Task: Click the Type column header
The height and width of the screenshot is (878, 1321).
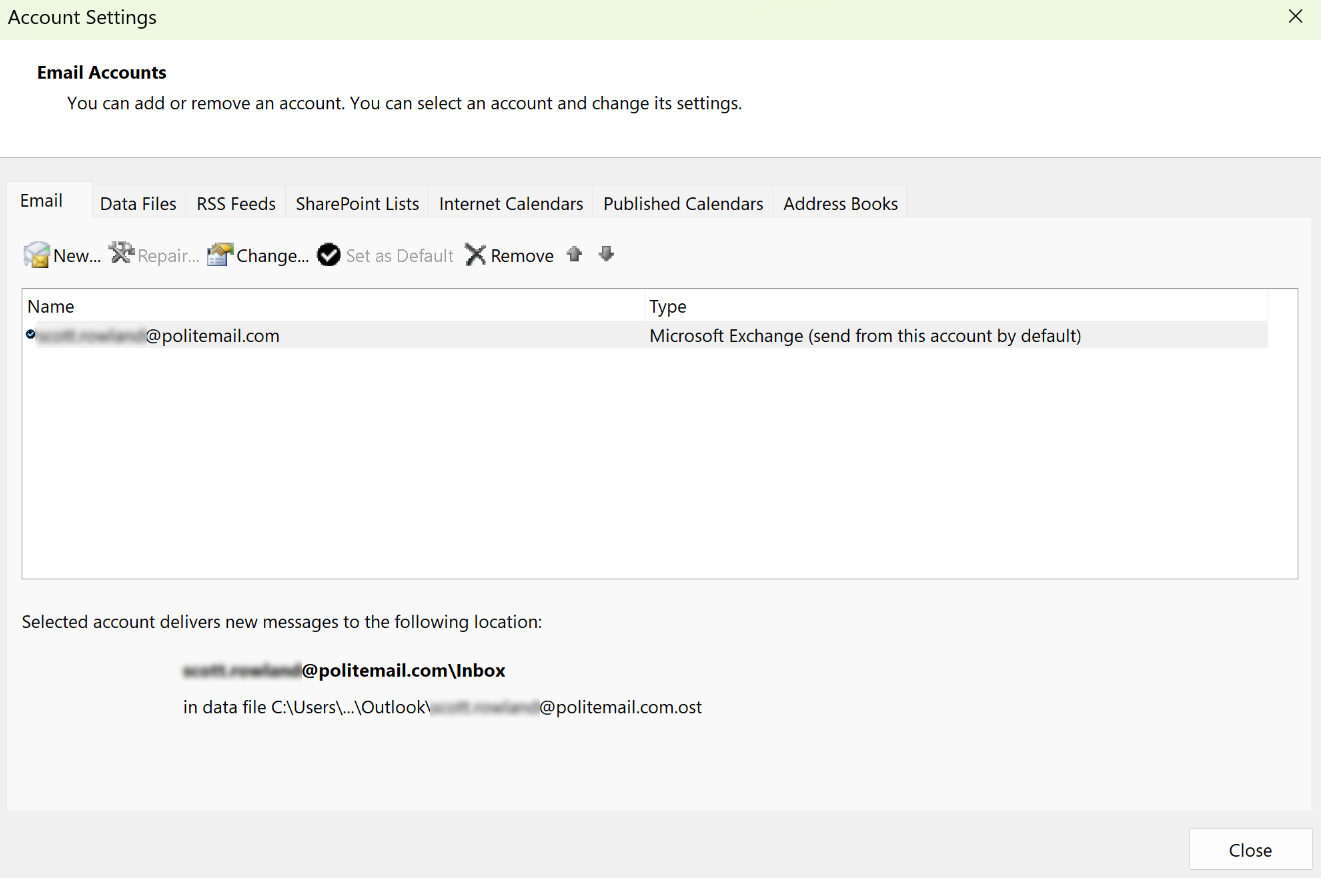Action: click(668, 307)
